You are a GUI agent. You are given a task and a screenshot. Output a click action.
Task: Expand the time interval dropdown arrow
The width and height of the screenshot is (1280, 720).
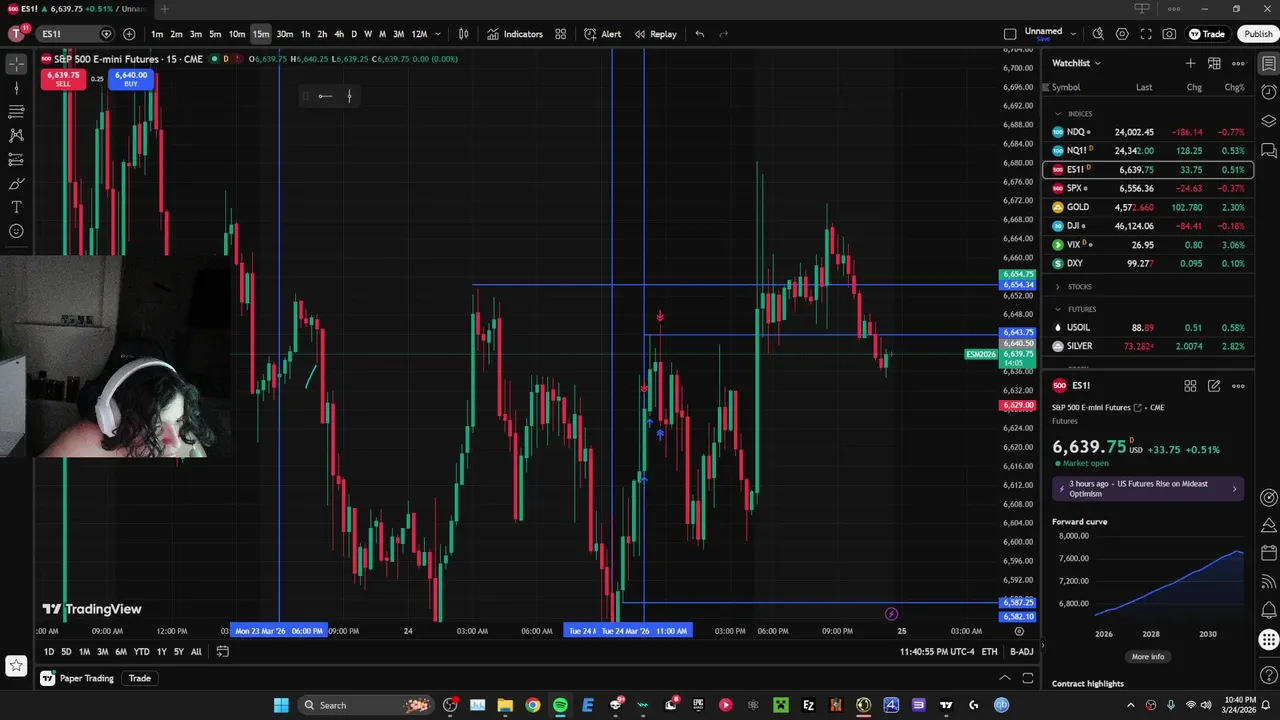point(438,34)
